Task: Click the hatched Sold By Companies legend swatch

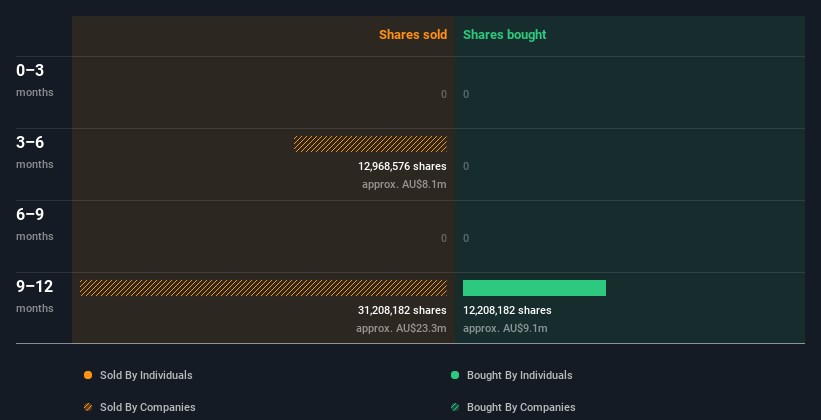Action: point(88,407)
